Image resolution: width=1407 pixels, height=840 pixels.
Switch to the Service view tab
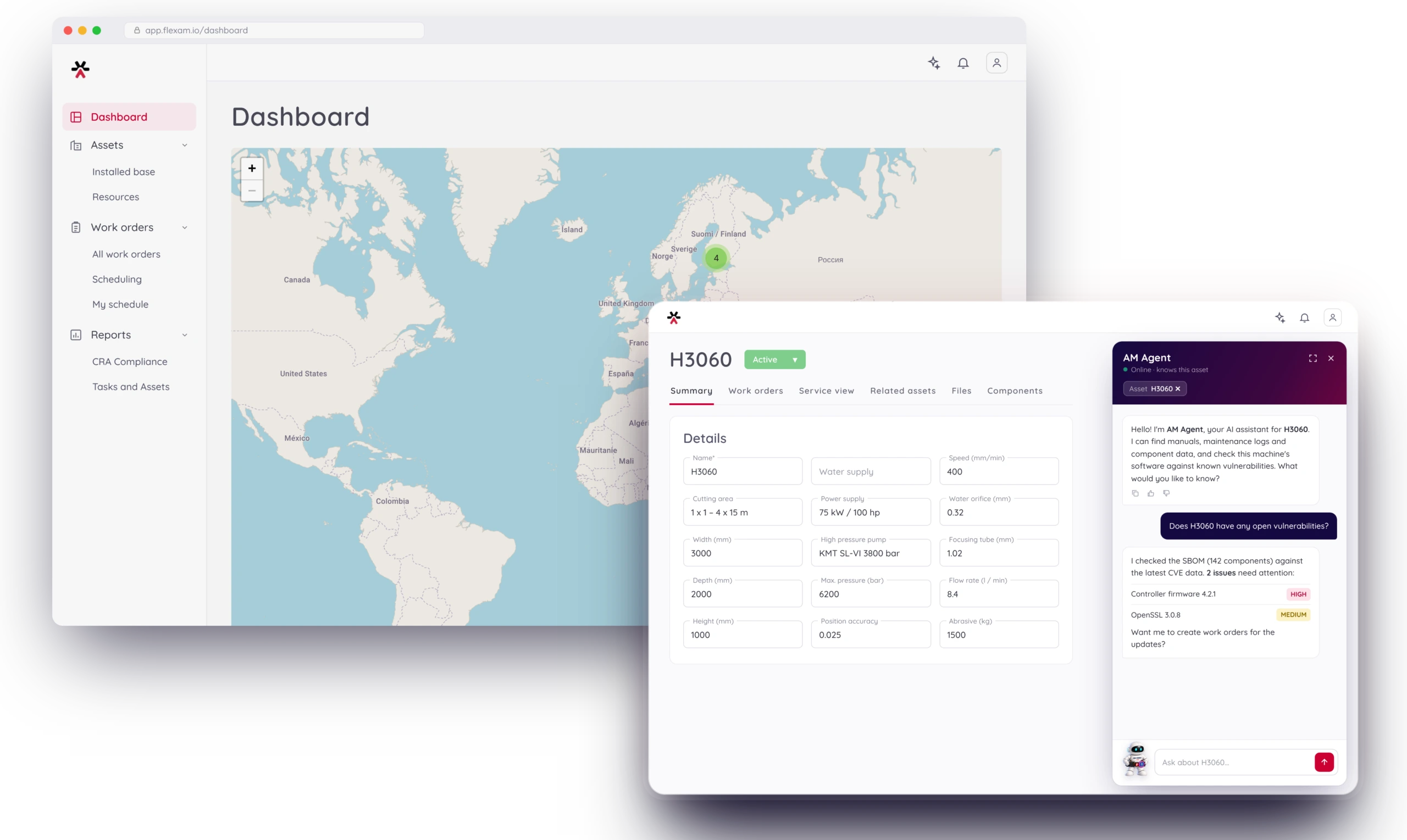click(x=826, y=391)
